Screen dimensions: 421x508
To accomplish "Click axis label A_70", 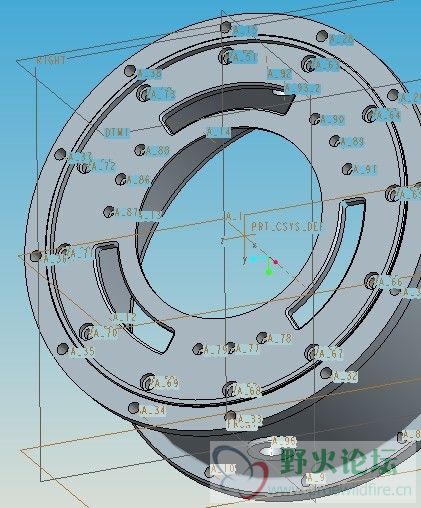I will [106, 333].
